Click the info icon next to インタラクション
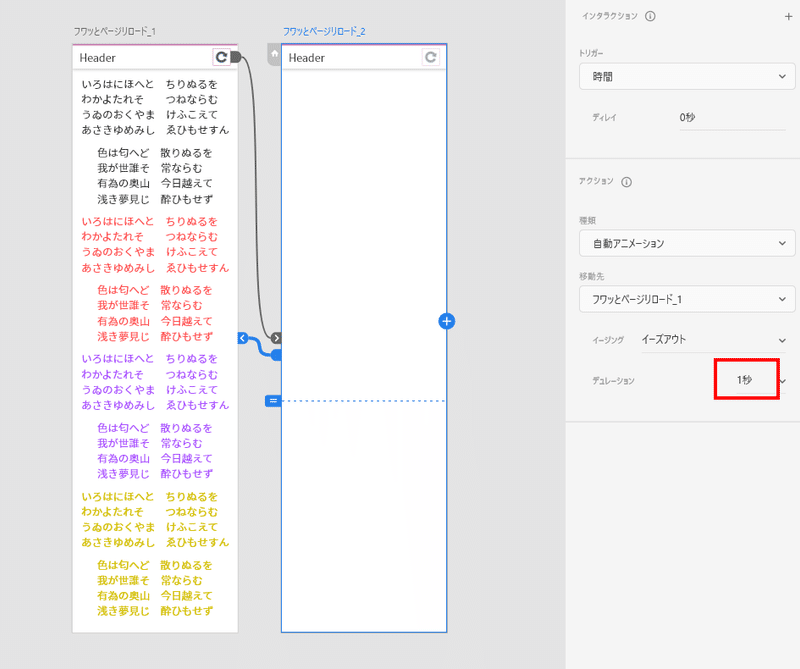This screenshot has width=800, height=669. (x=650, y=16)
